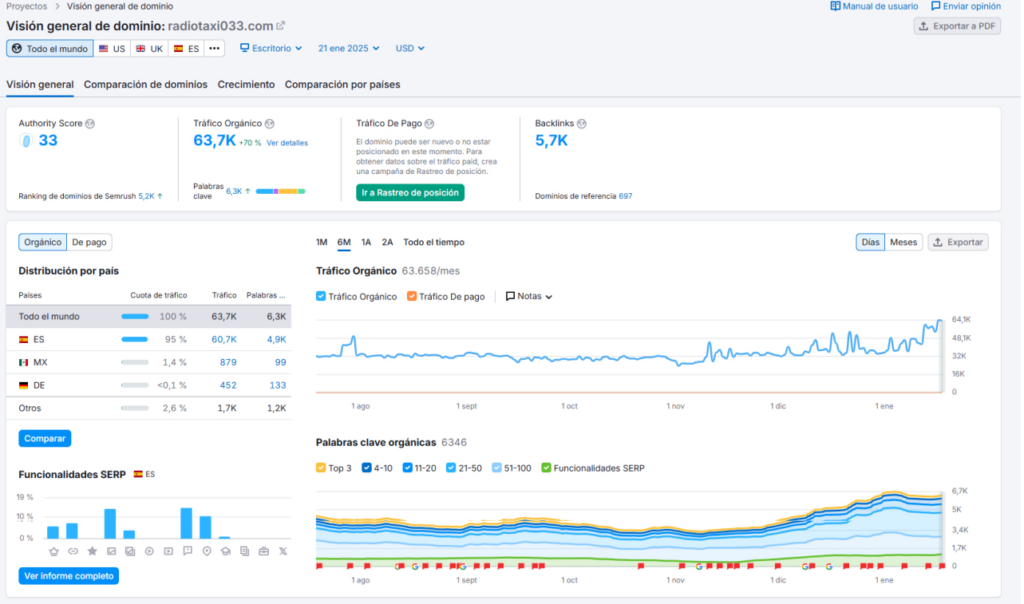Click the image pack SERP feature icon
This screenshot has width=1024, height=604.
click(x=130, y=551)
